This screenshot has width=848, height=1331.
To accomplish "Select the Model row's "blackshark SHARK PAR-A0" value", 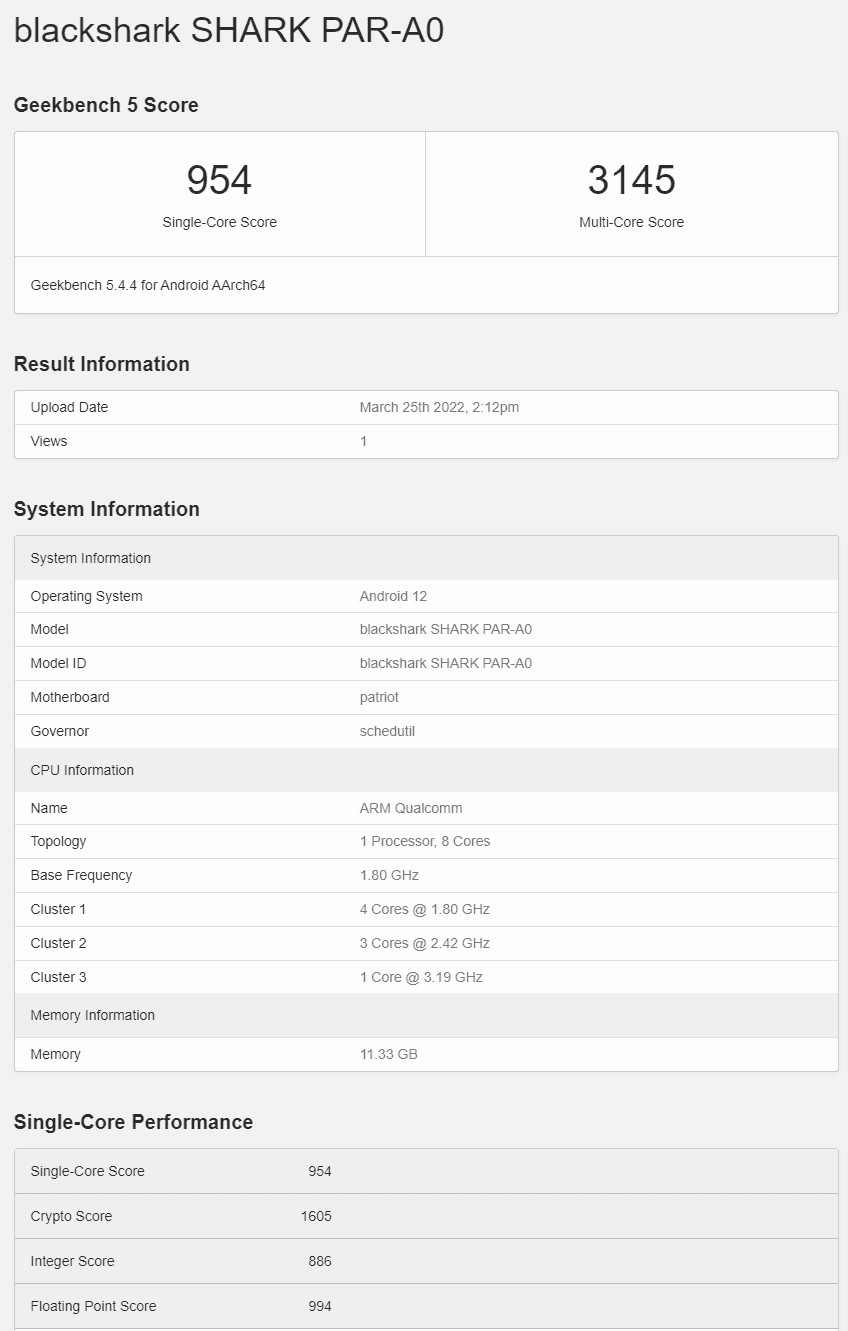I will click(x=446, y=629).
